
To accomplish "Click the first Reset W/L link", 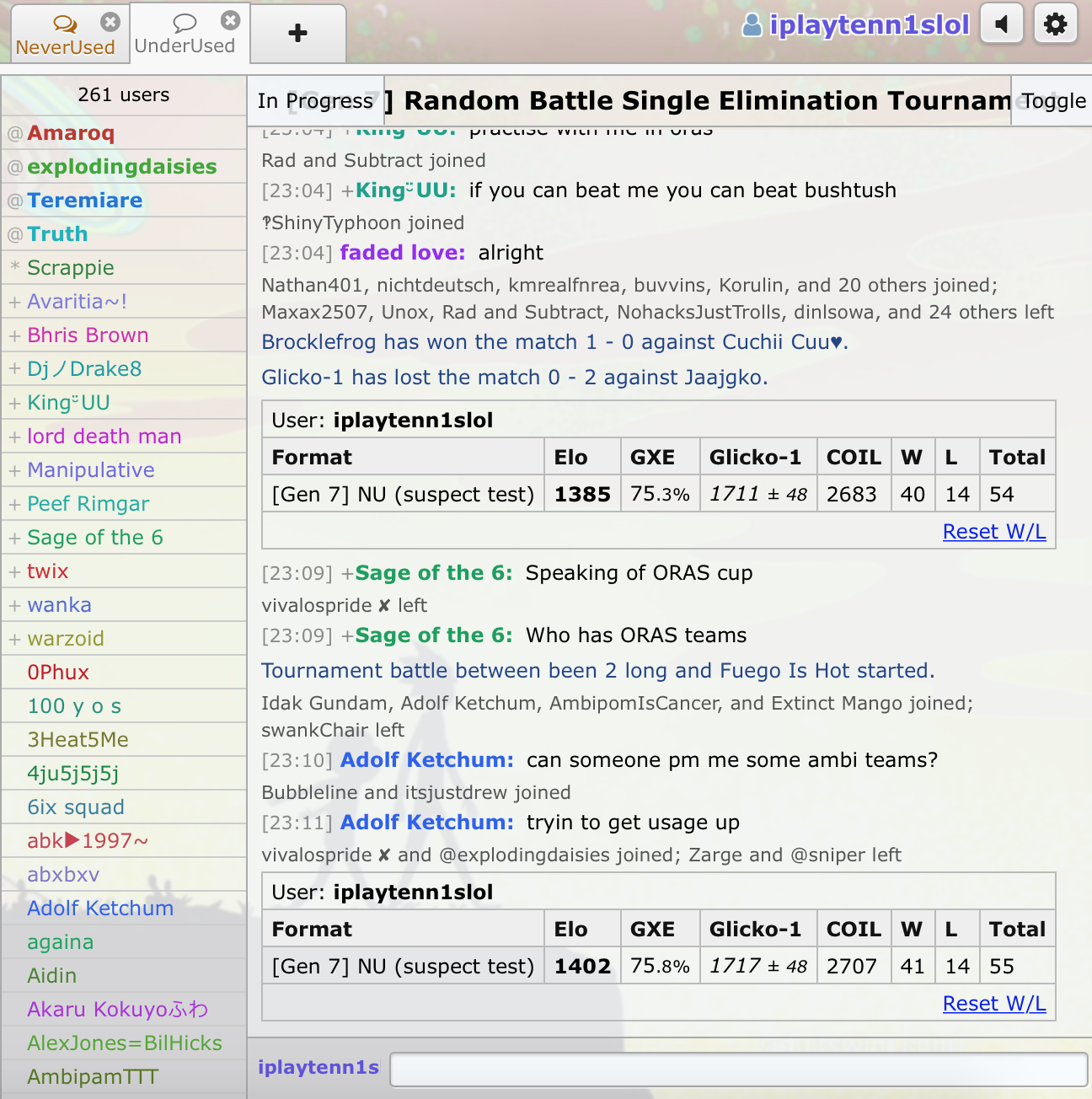I will click(x=993, y=532).
